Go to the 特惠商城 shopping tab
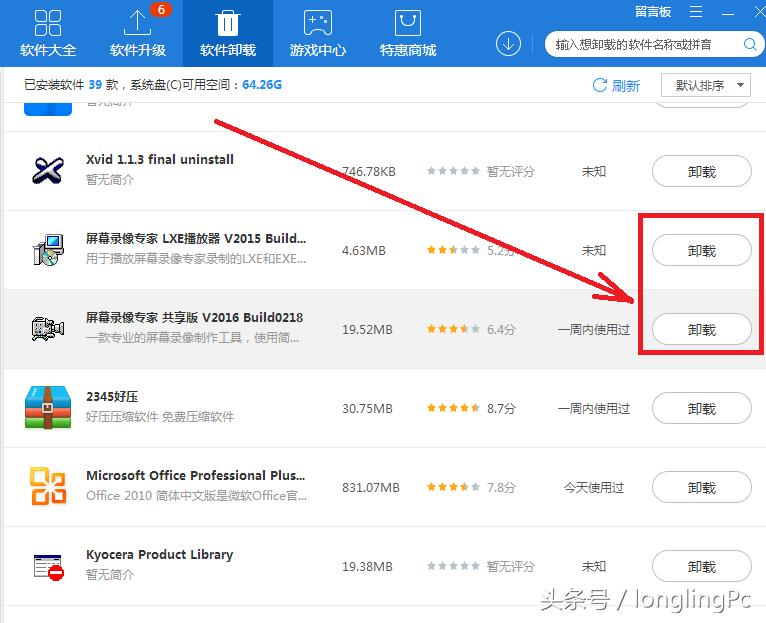 click(x=408, y=33)
